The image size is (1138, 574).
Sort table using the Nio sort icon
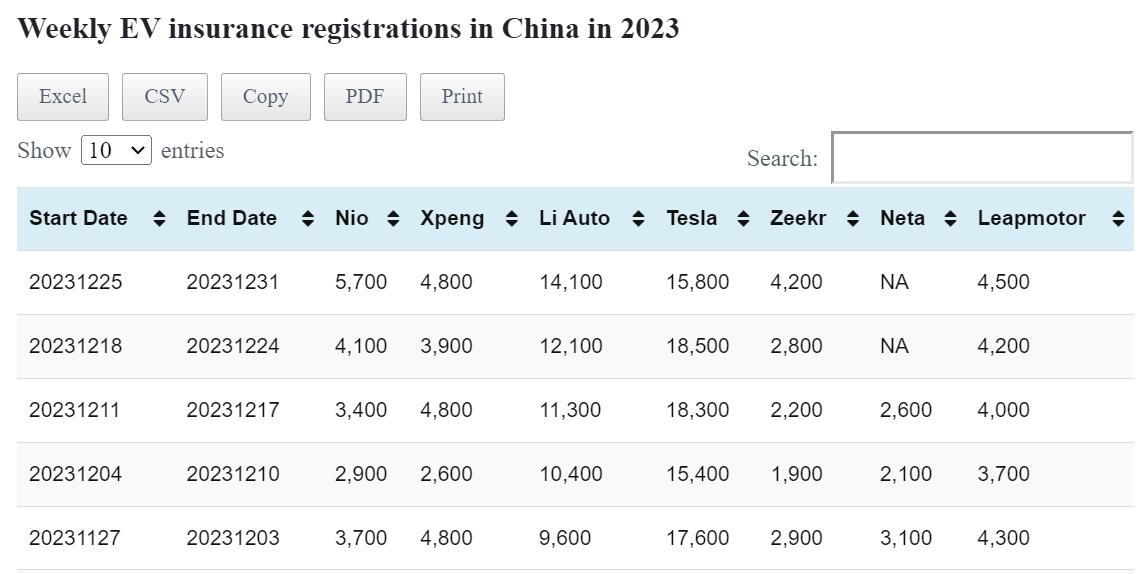tap(393, 218)
